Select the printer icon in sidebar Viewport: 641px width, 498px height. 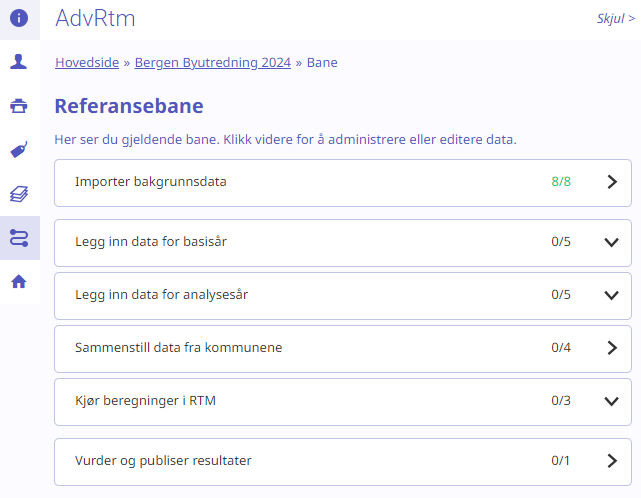click(x=19, y=105)
